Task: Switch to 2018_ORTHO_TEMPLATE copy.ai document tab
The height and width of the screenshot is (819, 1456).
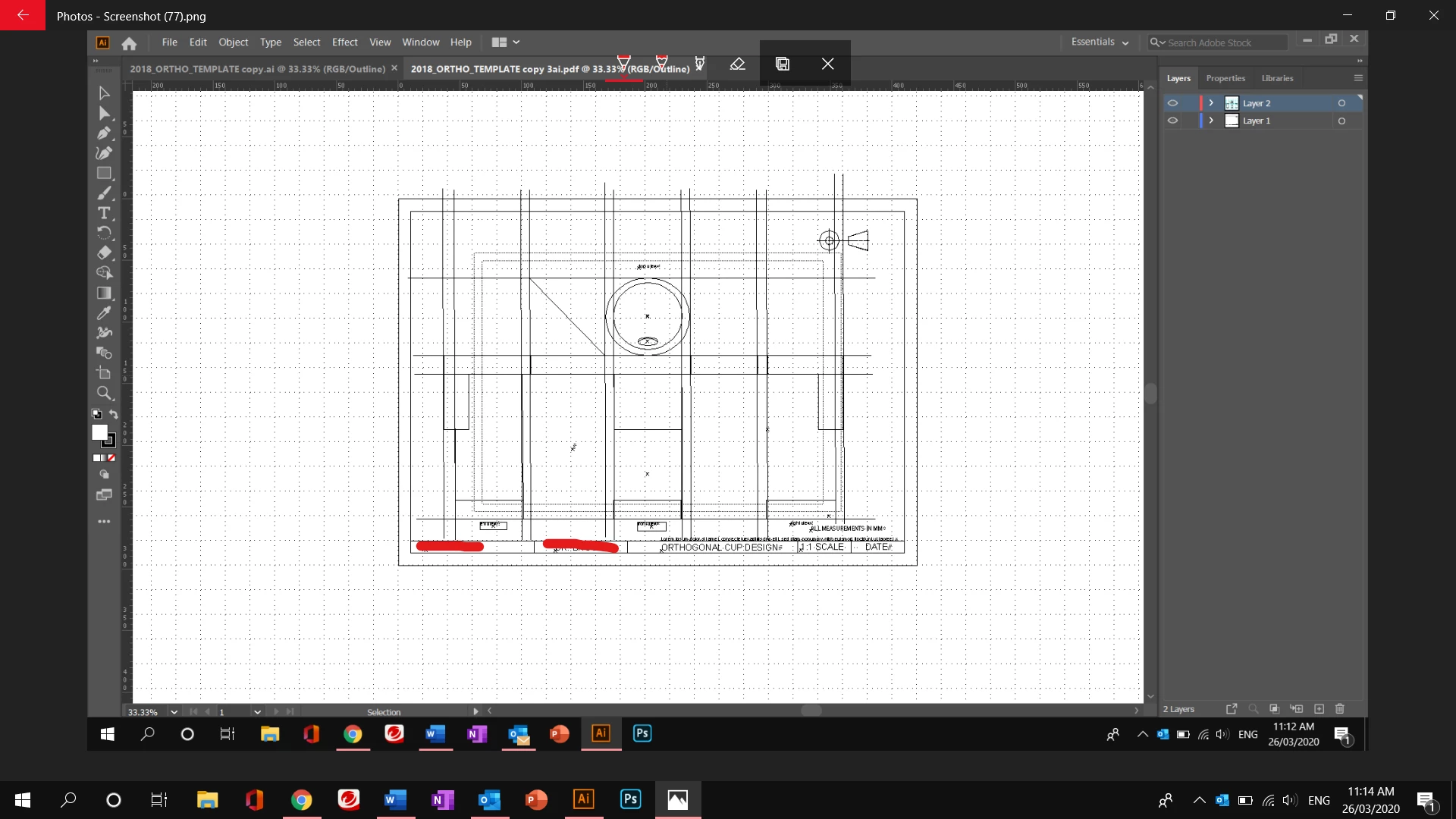Action: (x=257, y=69)
